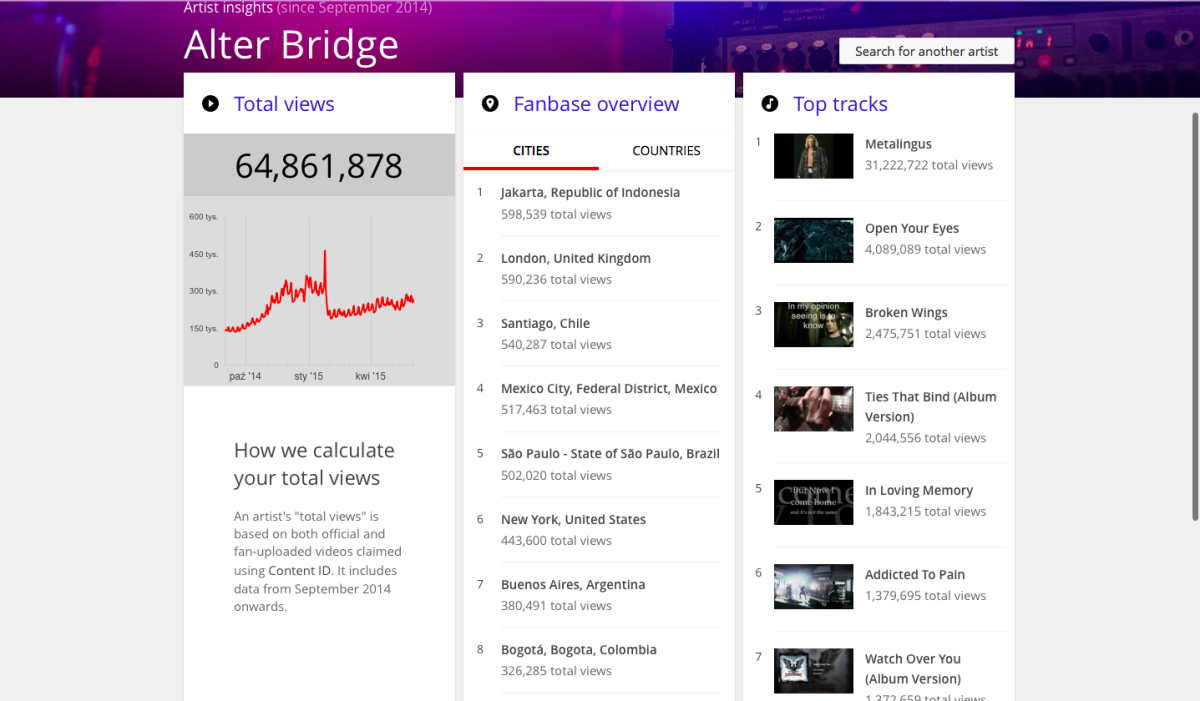
Task: Switch to the Cities tab
Action: [x=531, y=151]
